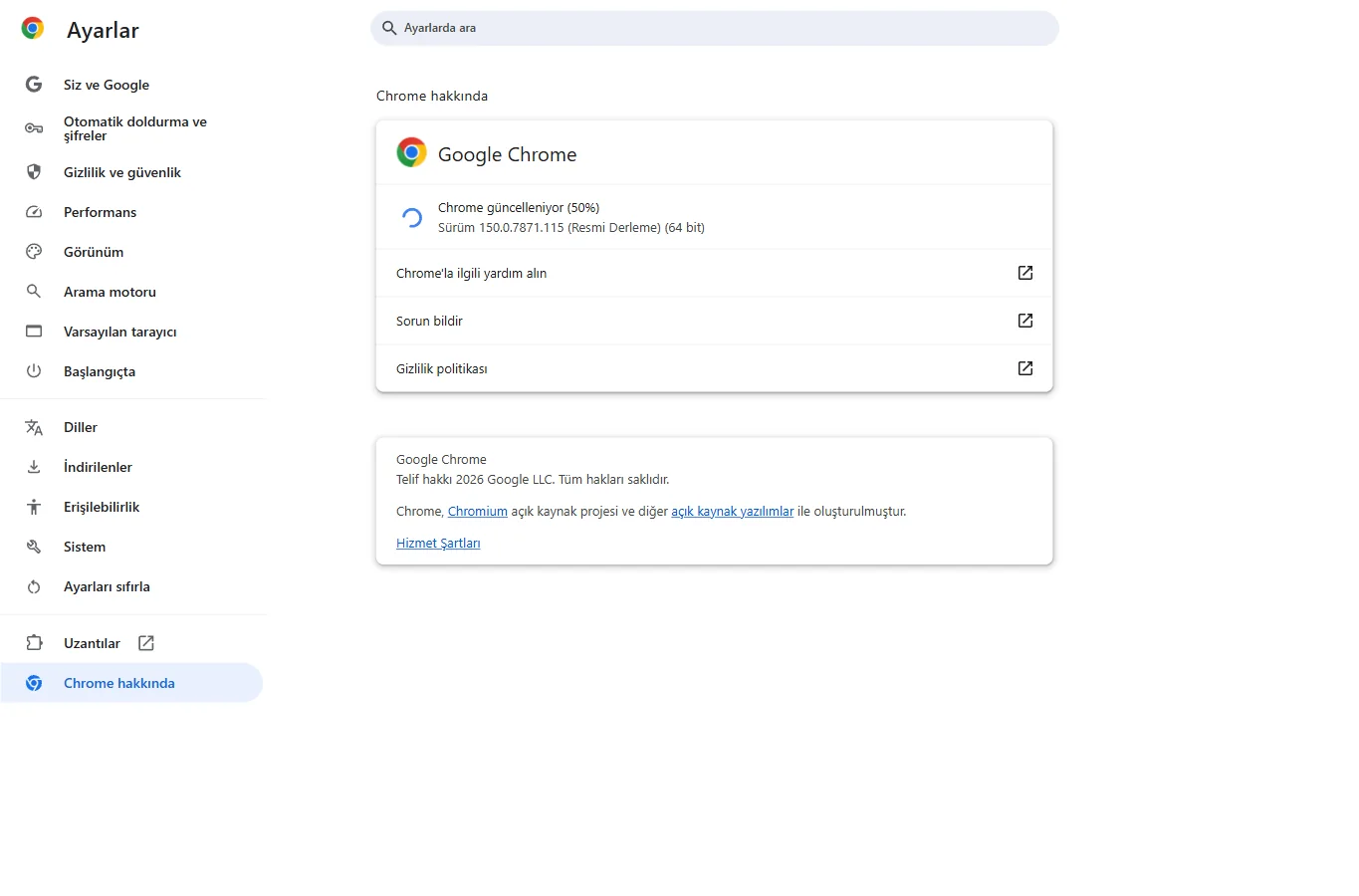
Task: Select the Chrome hakkında menu item
Action: [x=131, y=683]
